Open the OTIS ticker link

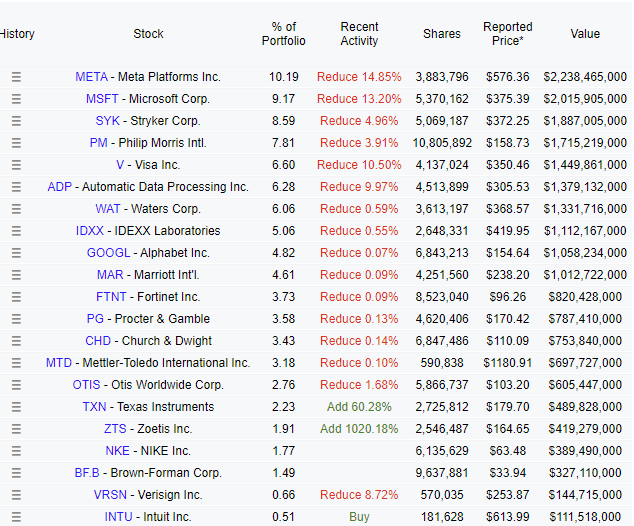(86, 385)
